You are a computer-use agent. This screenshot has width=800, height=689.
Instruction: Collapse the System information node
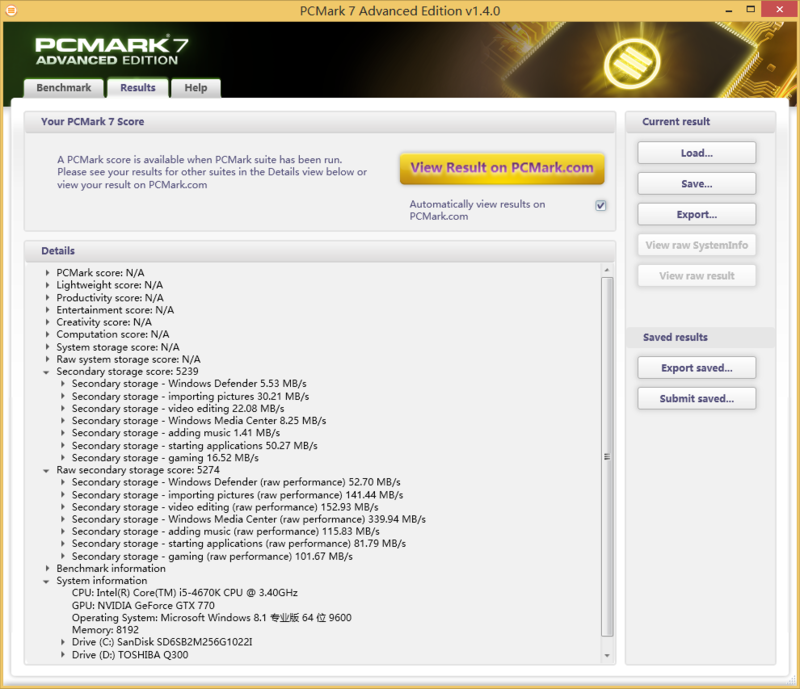46,581
